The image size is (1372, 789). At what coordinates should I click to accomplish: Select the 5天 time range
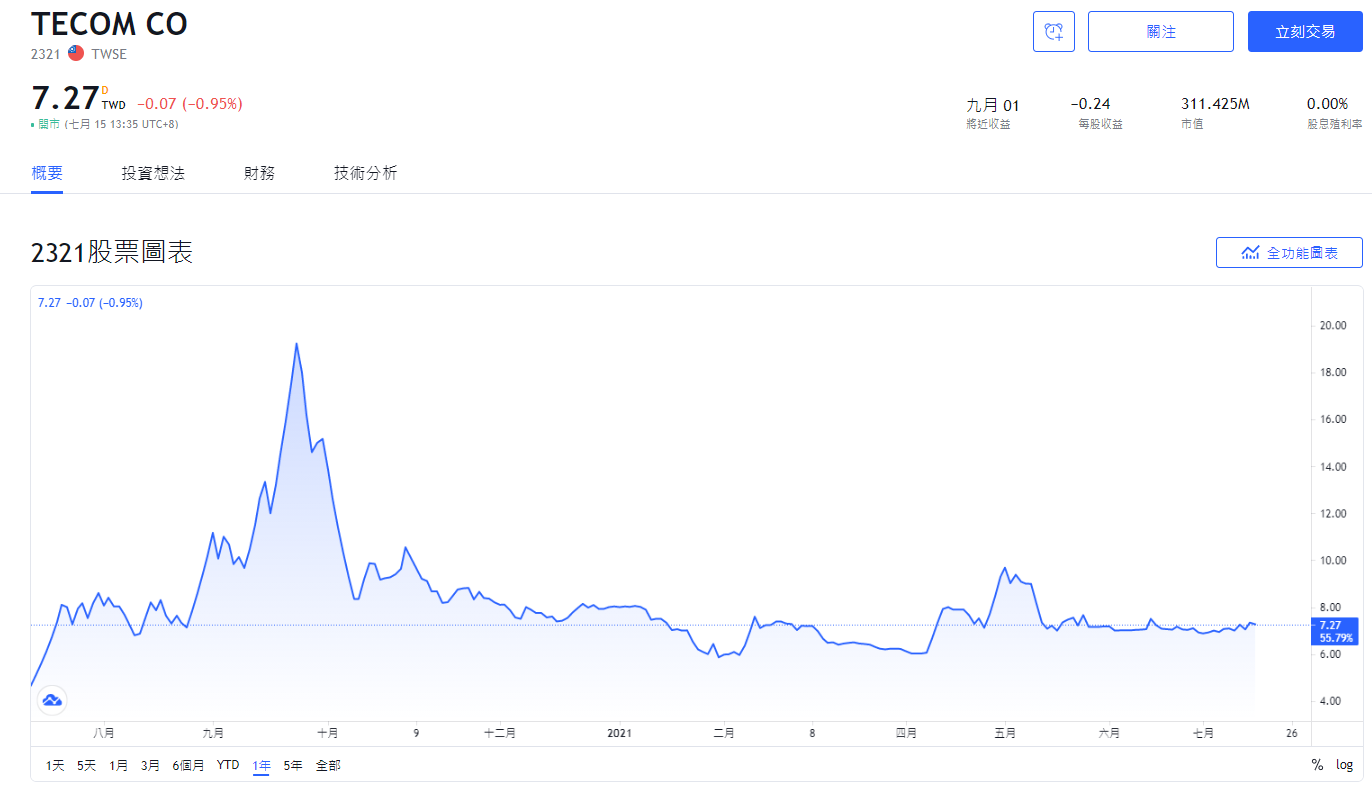point(87,765)
